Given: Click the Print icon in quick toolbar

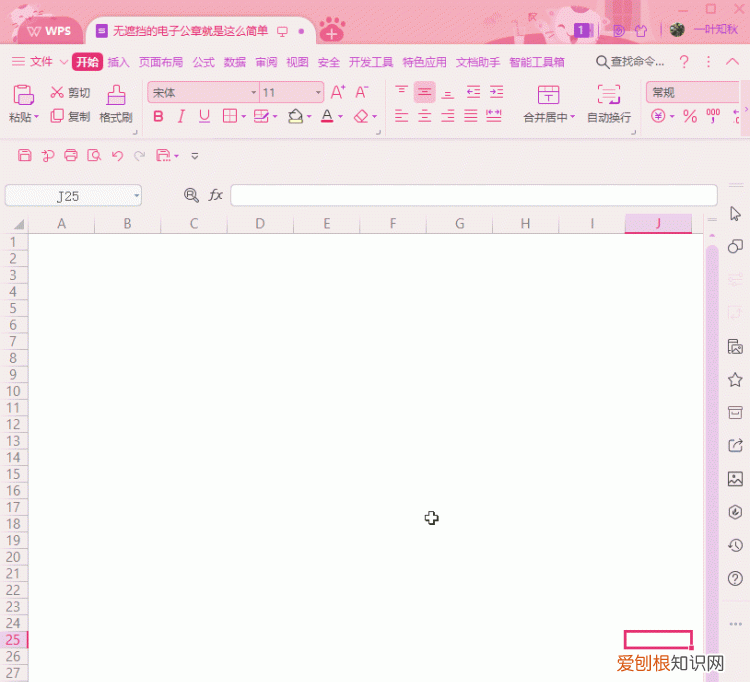Looking at the screenshot, I should 71,155.
